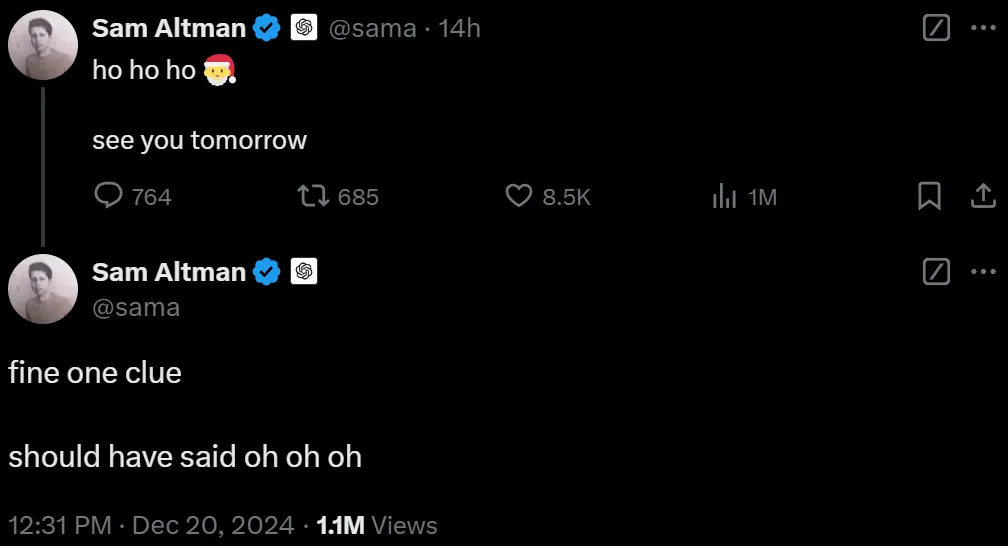The width and height of the screenshot is (1008, 546).
Task: Click OpenAI affiliation badge on first tweet
Action: [x=304, y=29]
